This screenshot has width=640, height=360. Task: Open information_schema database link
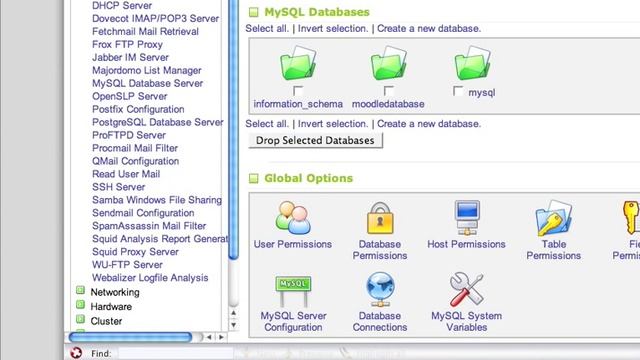298,104
